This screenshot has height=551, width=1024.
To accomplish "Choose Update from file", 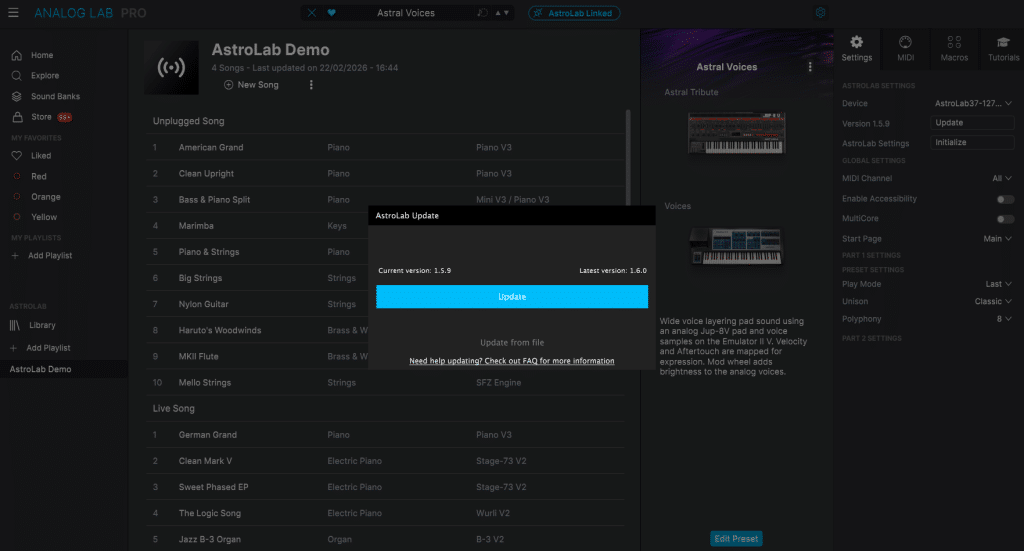I will pyautogui.click(x=512, y=343).
